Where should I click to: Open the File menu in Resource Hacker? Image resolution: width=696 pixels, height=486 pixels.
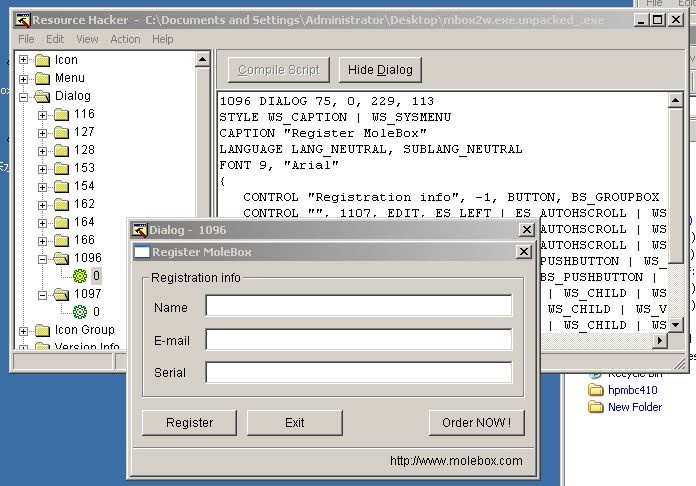[x=26, y=40]
